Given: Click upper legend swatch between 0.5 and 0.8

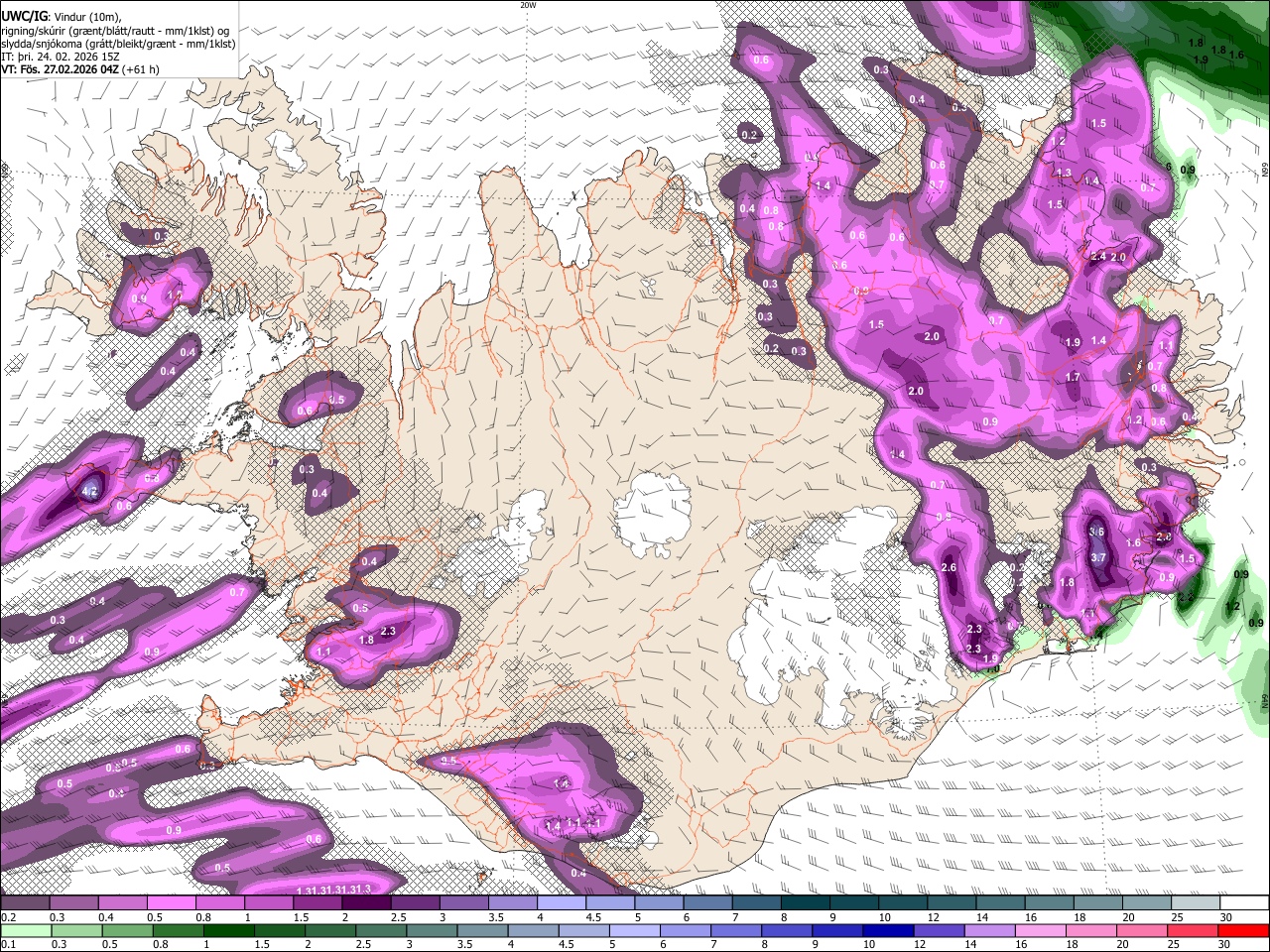Looking at the screenshot, I should coord(172,903).
